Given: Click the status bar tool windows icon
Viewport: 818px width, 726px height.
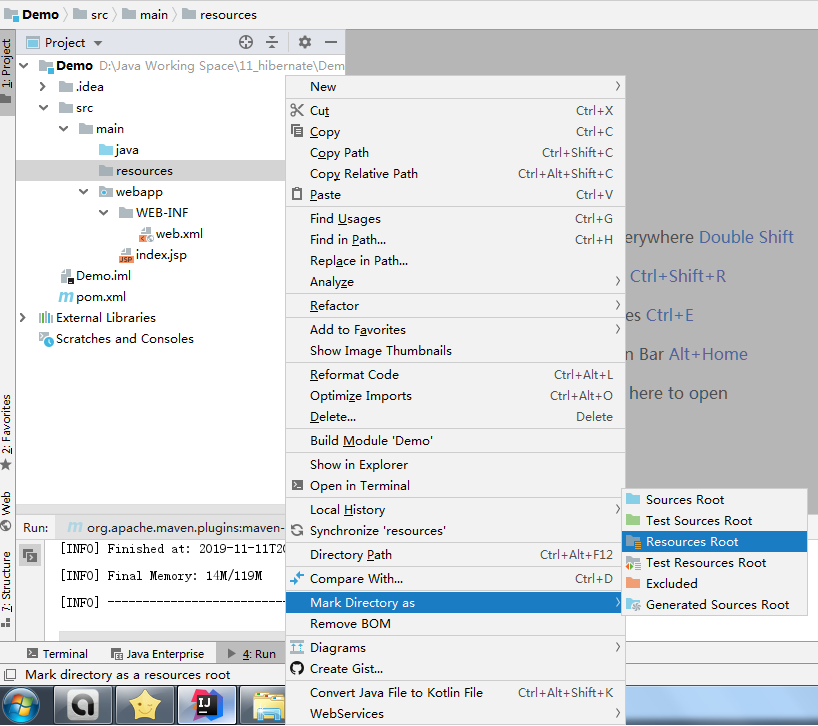Looking at the screenshot, I should (10, 675).
